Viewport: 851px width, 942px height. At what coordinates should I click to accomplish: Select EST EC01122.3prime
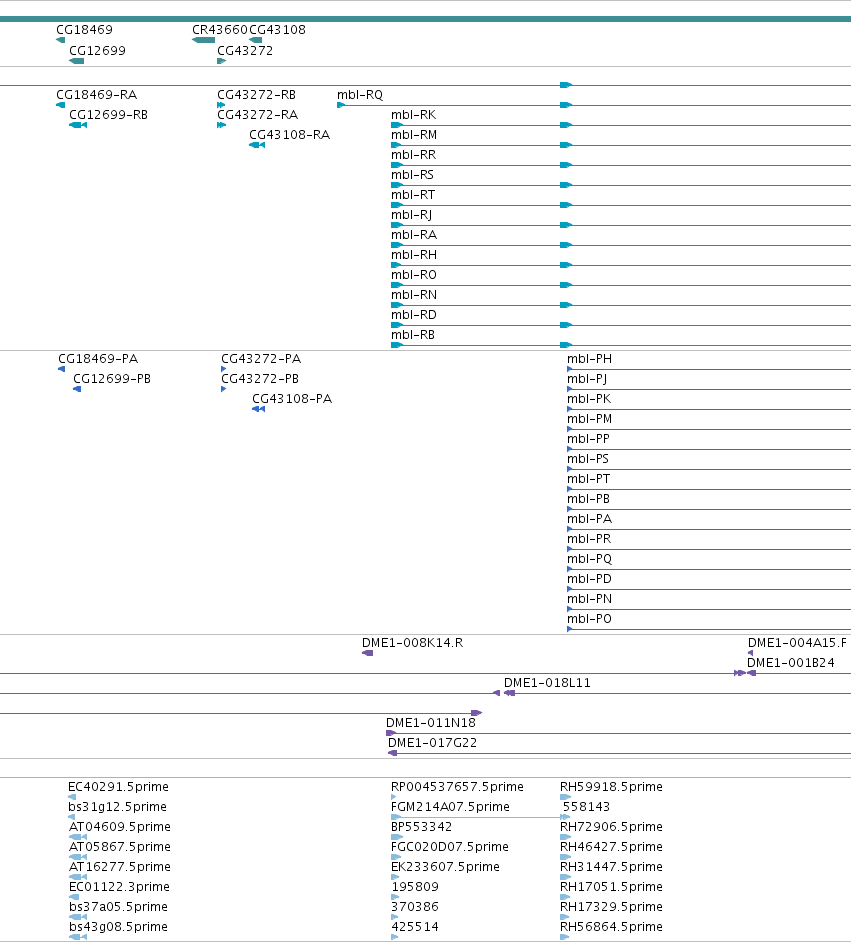point(119,887)
